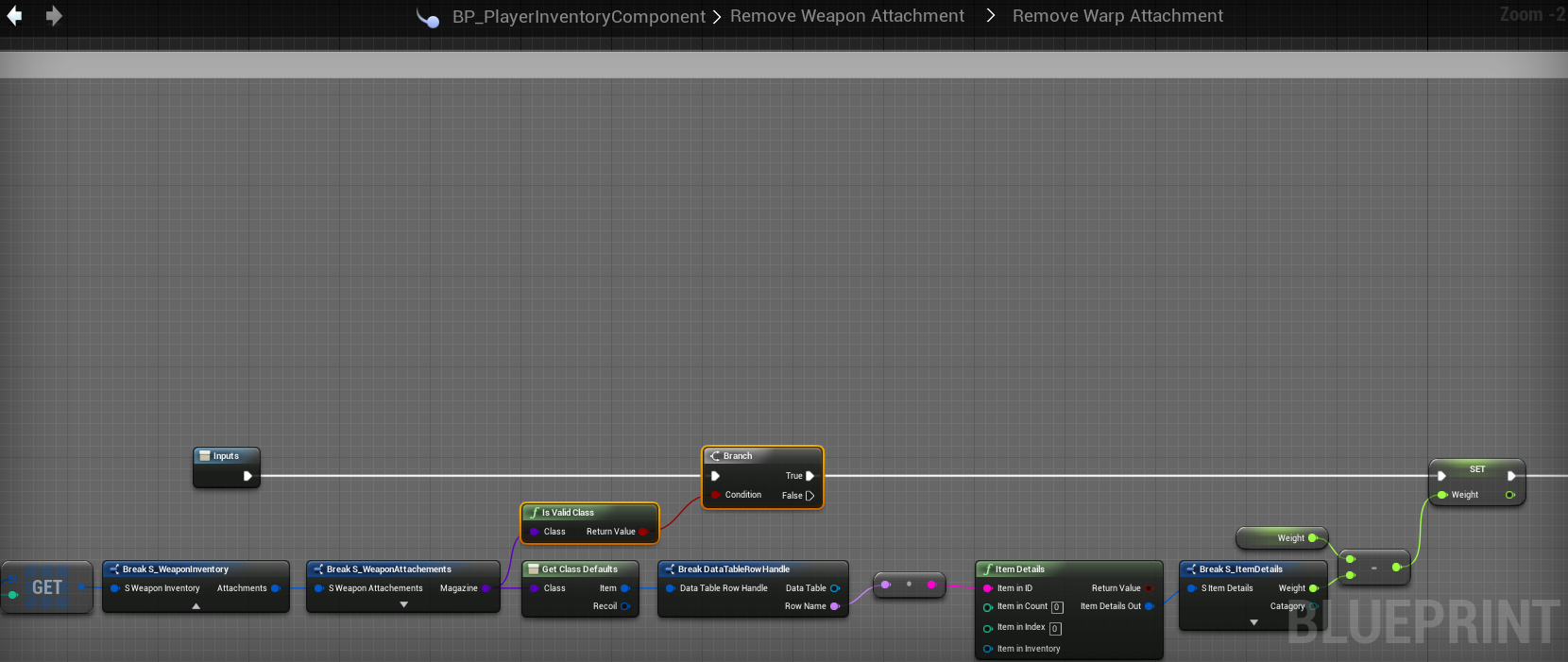This screenshot has width=1568, height=662.
Task: Expand Break S_ItemDetails node pins
Action: pyautogui.click(x=1253, y=622)
